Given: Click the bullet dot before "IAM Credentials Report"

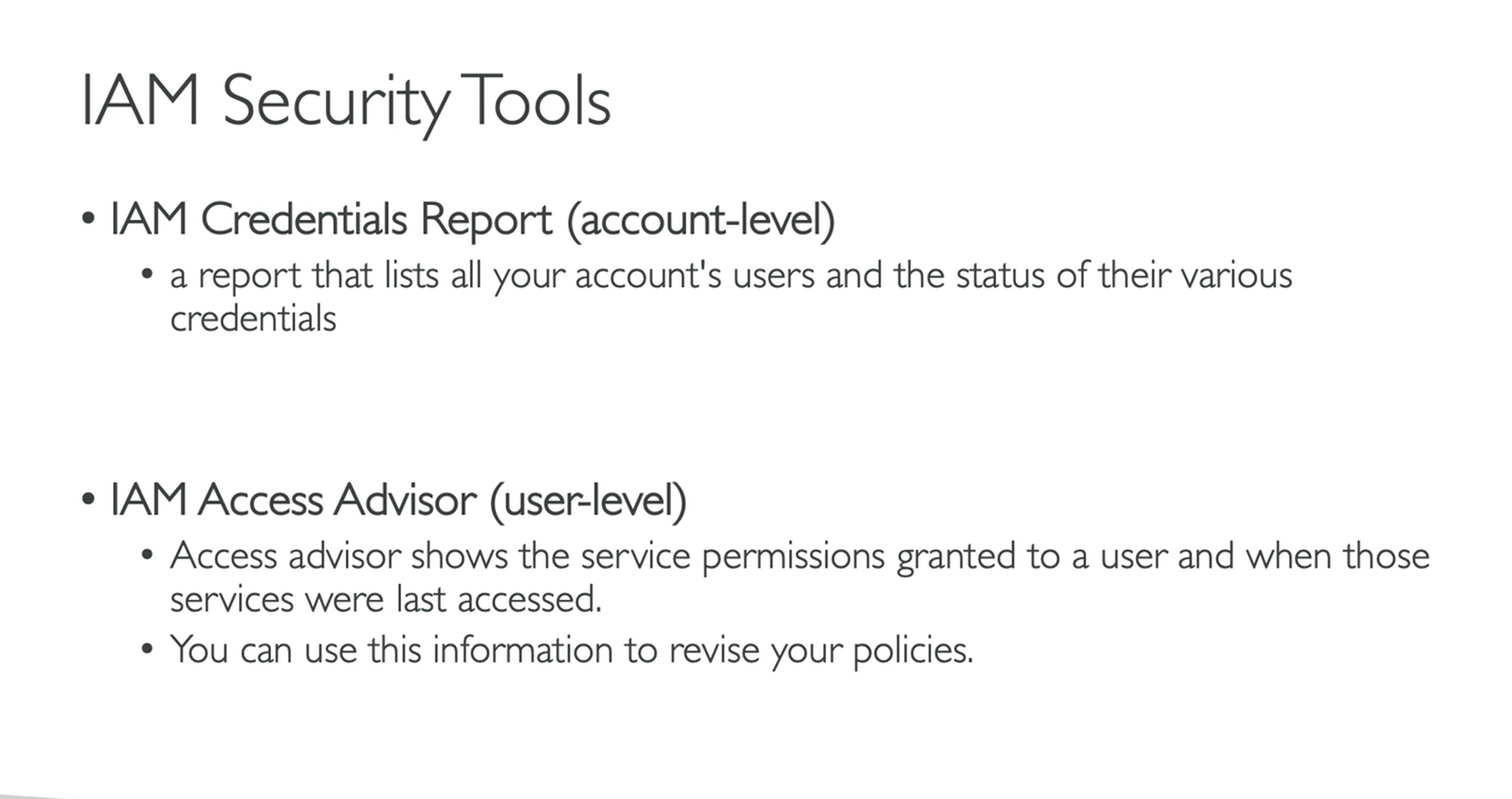Looking at the screenshot, I should click(88, 219).
